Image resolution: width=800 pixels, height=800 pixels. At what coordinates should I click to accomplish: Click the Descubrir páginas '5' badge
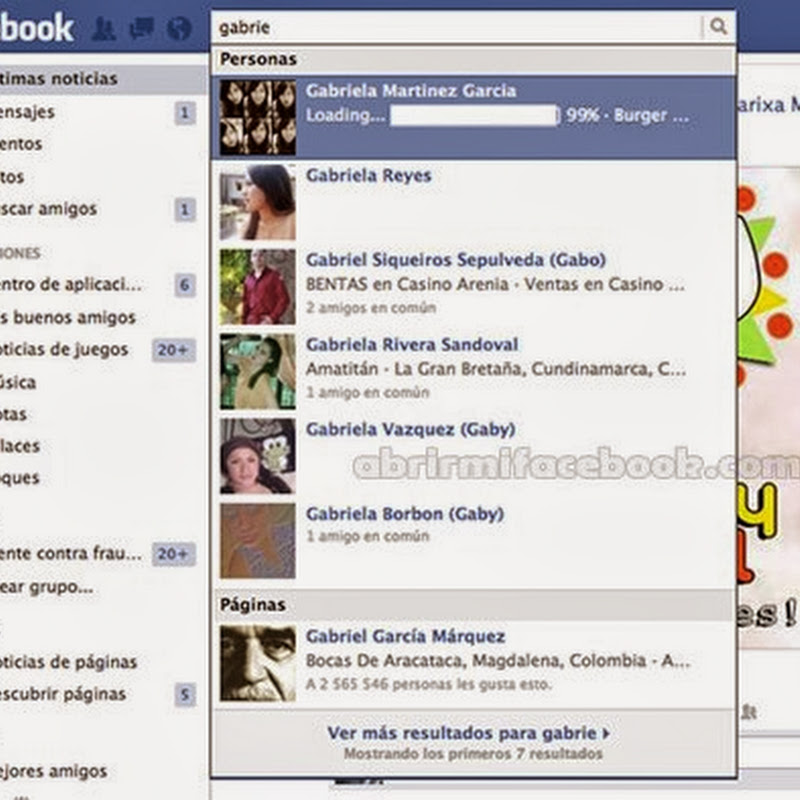click(185, 694)
